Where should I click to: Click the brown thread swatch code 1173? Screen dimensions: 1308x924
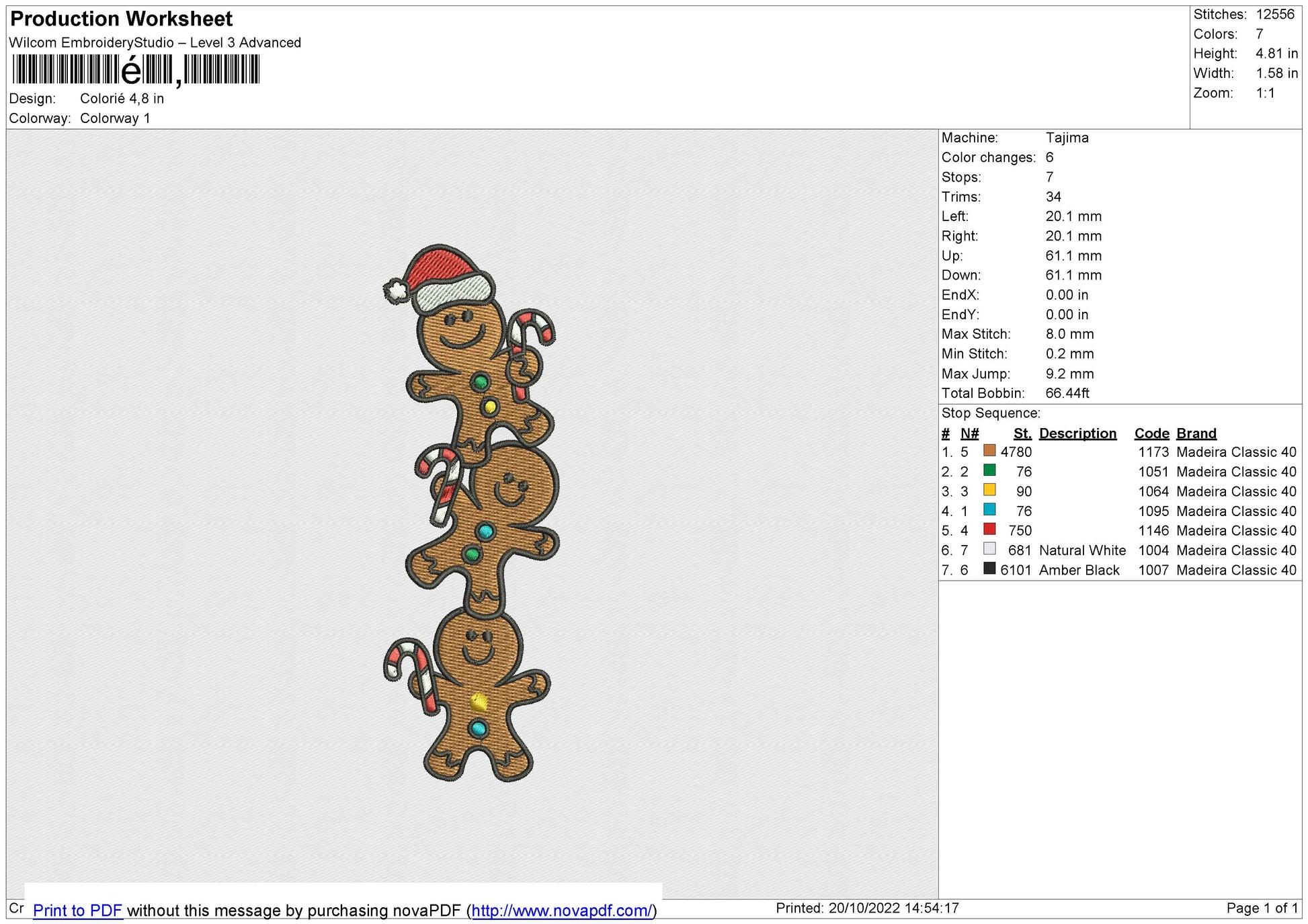(989, 450)
